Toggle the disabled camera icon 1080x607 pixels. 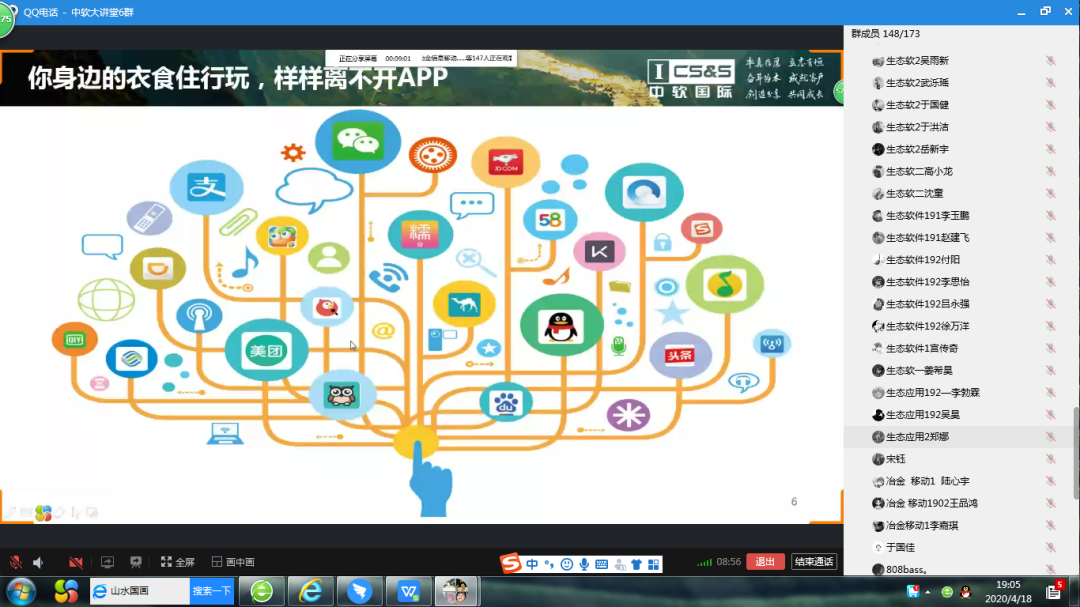tap(76, 562)
